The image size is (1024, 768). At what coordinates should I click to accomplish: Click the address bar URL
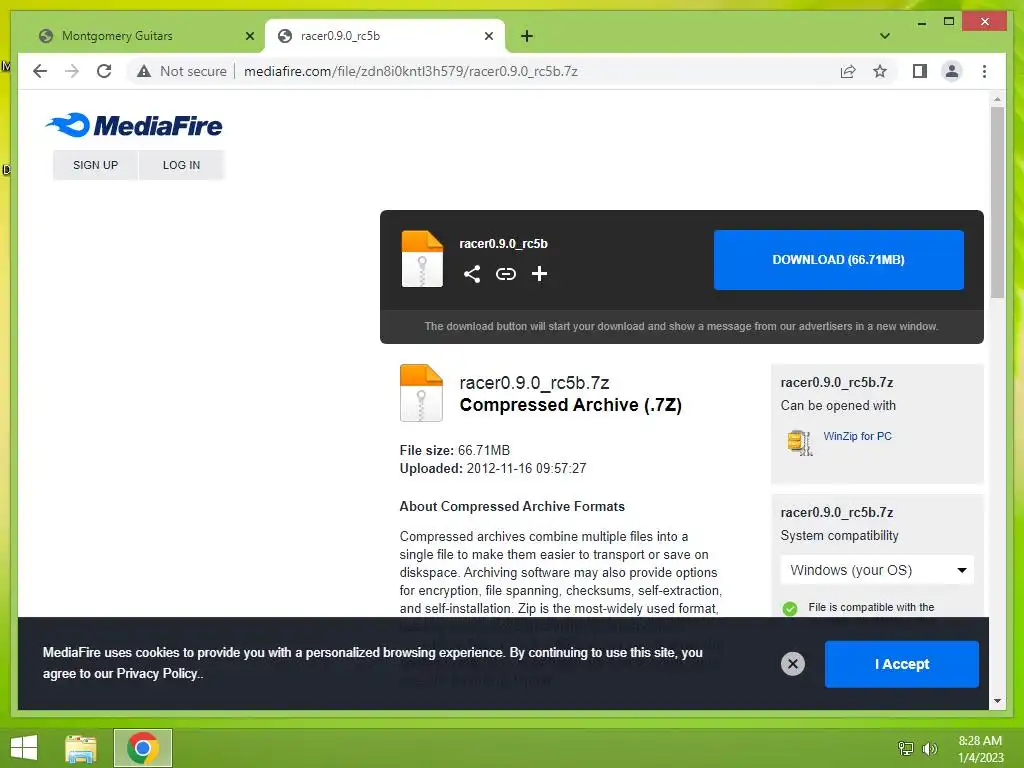click(x=411, y=71)
